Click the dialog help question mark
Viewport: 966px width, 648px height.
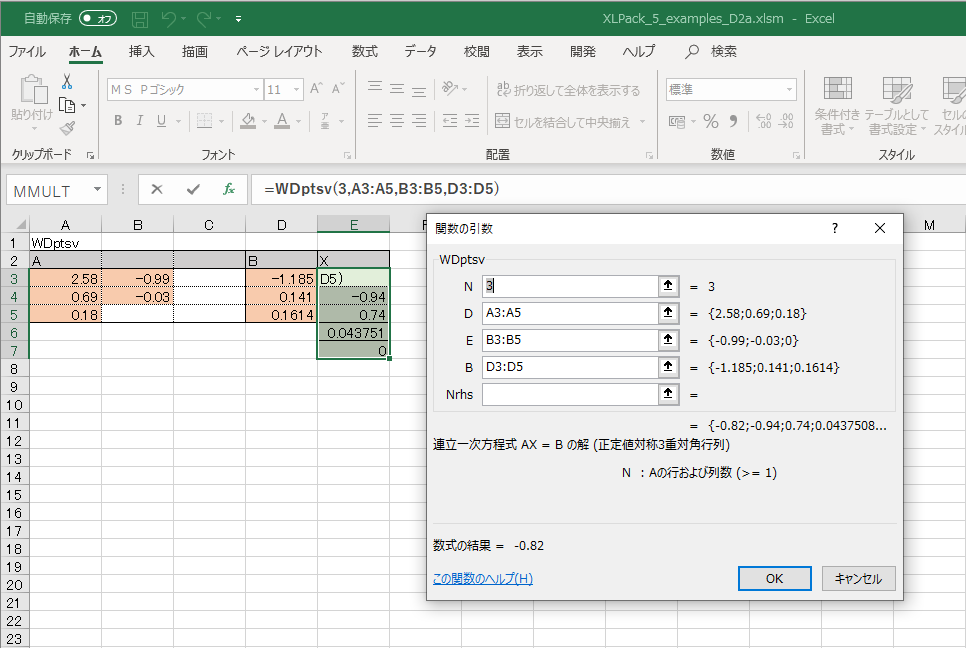[835, 228]
